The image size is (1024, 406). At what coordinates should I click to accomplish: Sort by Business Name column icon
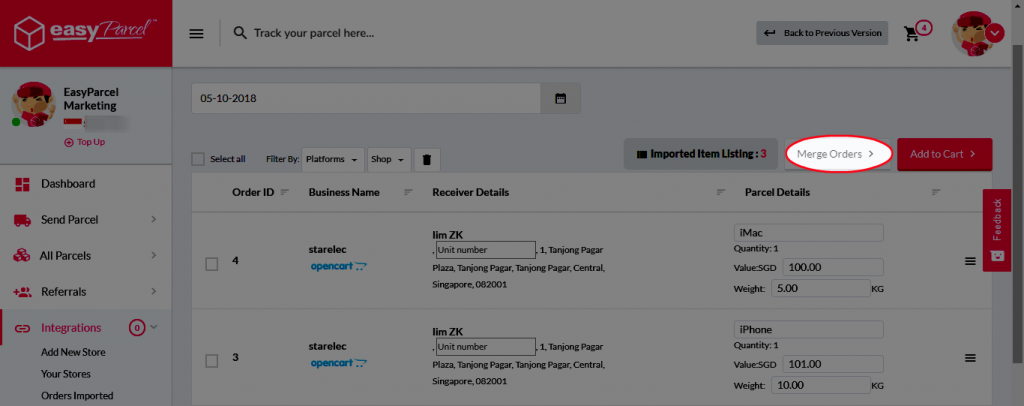409,192
